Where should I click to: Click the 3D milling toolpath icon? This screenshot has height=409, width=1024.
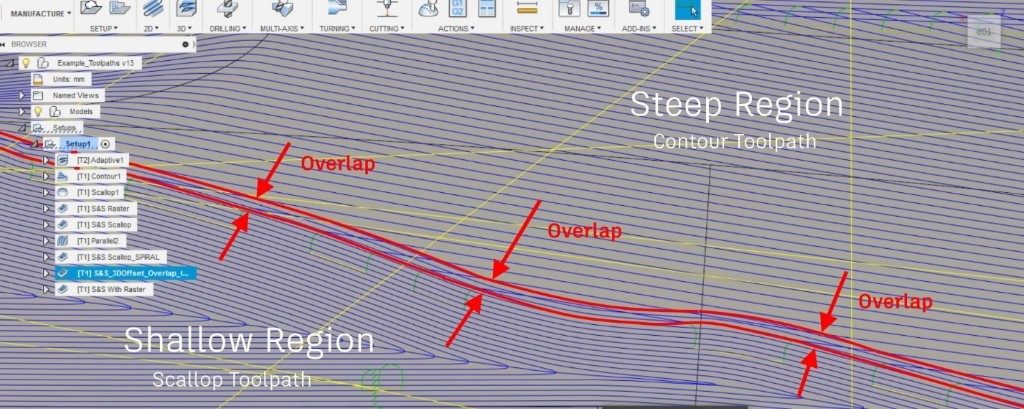[x=185, y=7]
